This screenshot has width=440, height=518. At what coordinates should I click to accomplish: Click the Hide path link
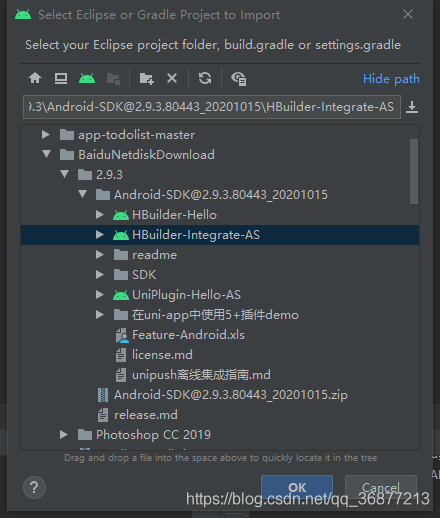click(391, 79)
